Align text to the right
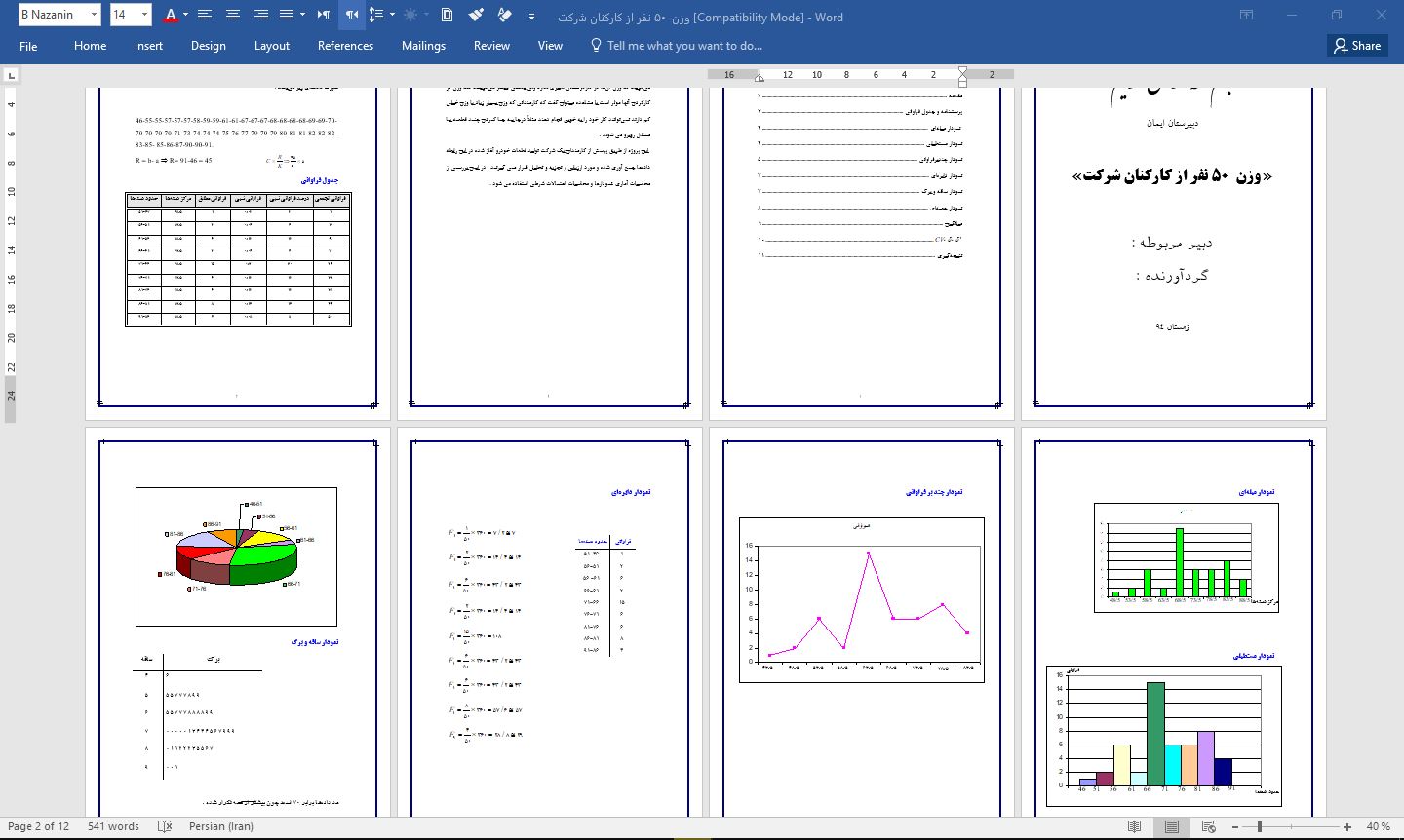This screenshot has width=1404, height=840. point(260,15)
